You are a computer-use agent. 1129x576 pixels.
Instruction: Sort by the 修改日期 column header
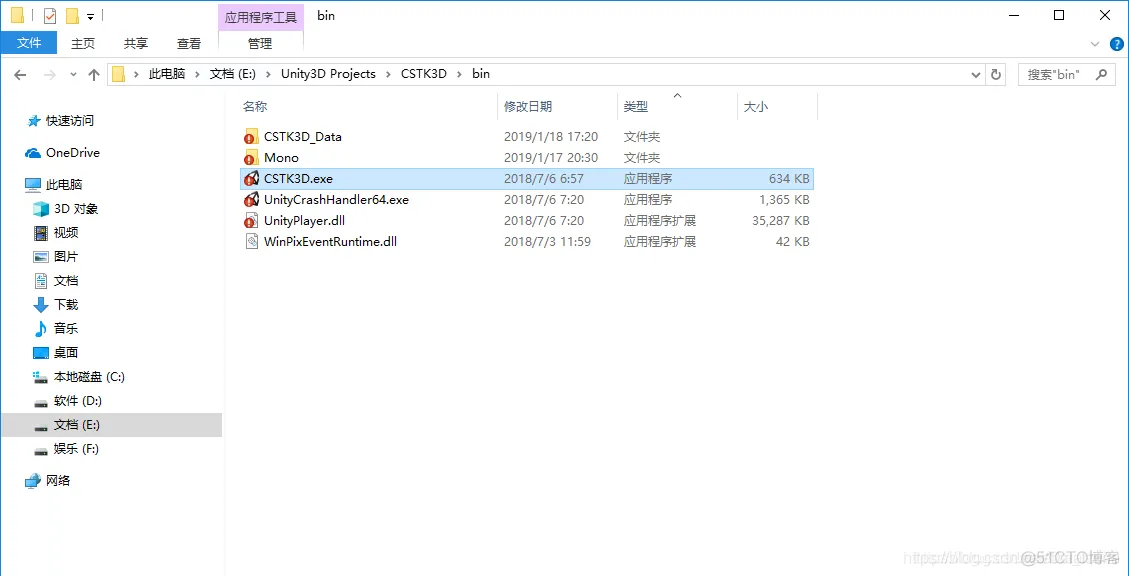click(x=528, y=107)
